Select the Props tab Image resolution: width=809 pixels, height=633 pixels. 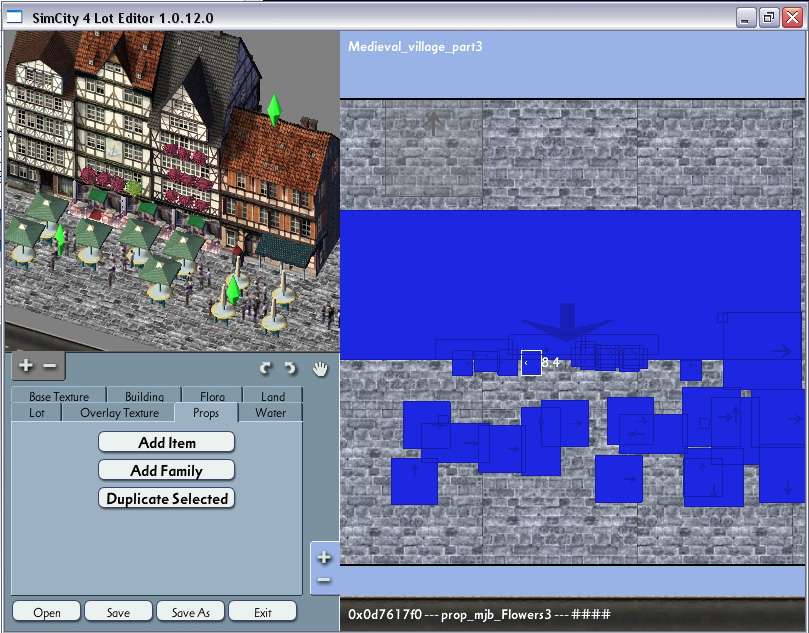coord(206,412)
